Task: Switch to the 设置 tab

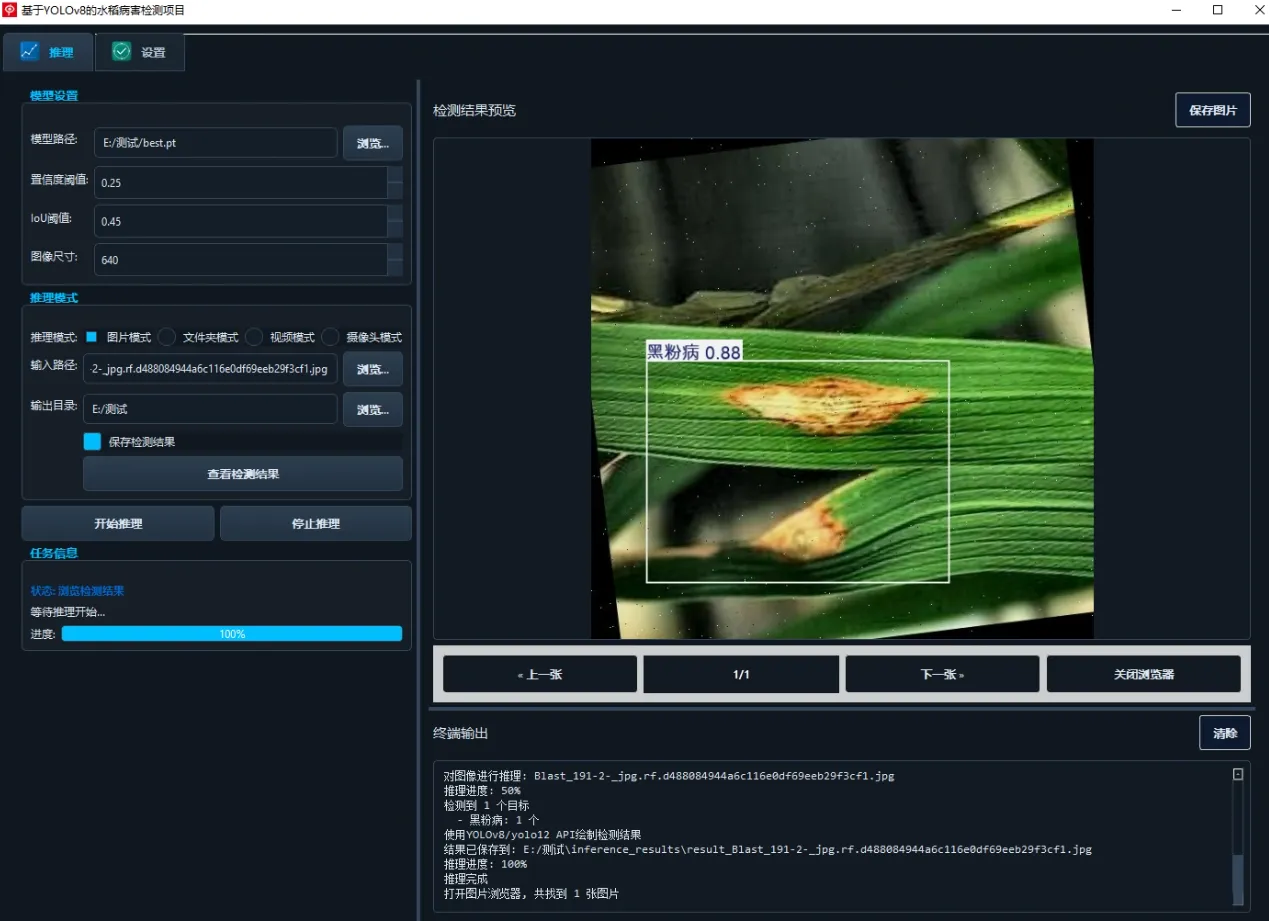Action: coord(139,52)
